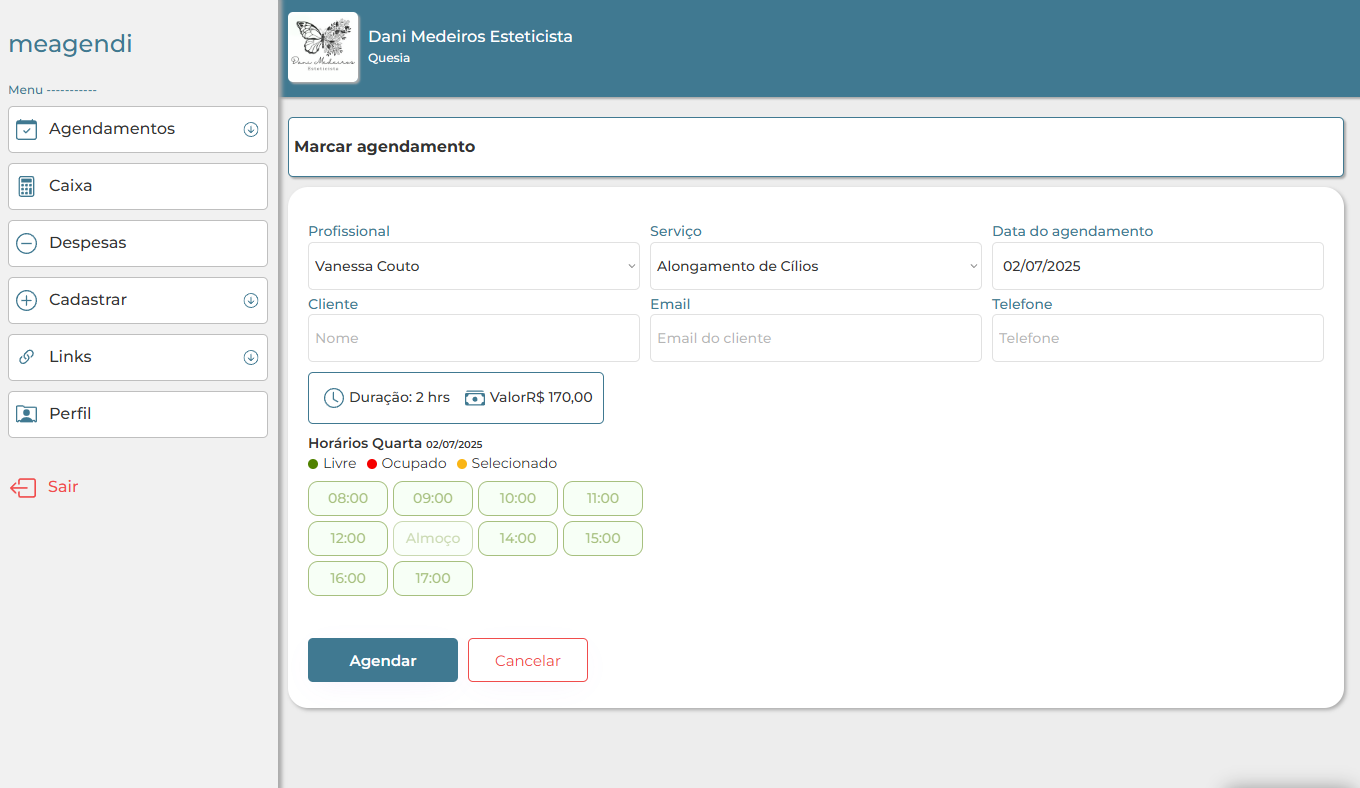Click the Cancelar button

coord(527,660)
